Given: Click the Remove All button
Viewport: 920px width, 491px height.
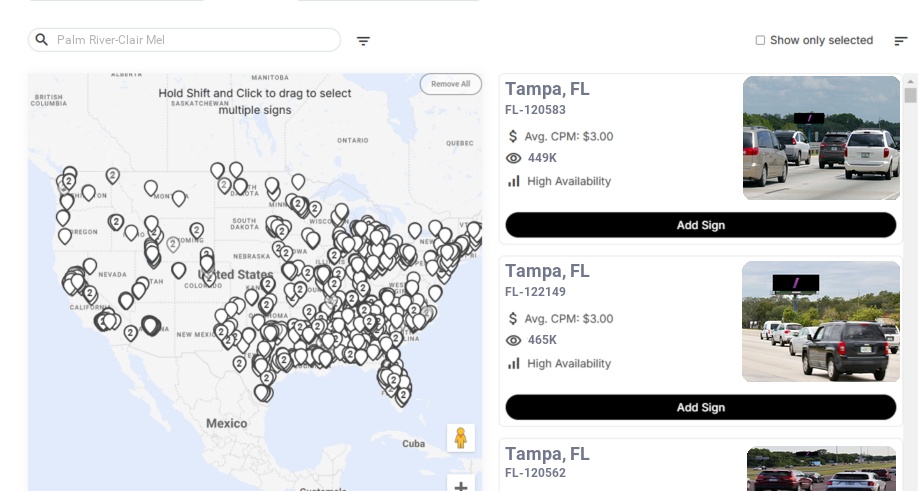Looking at the screenshot, I should (x=450, y=84).
